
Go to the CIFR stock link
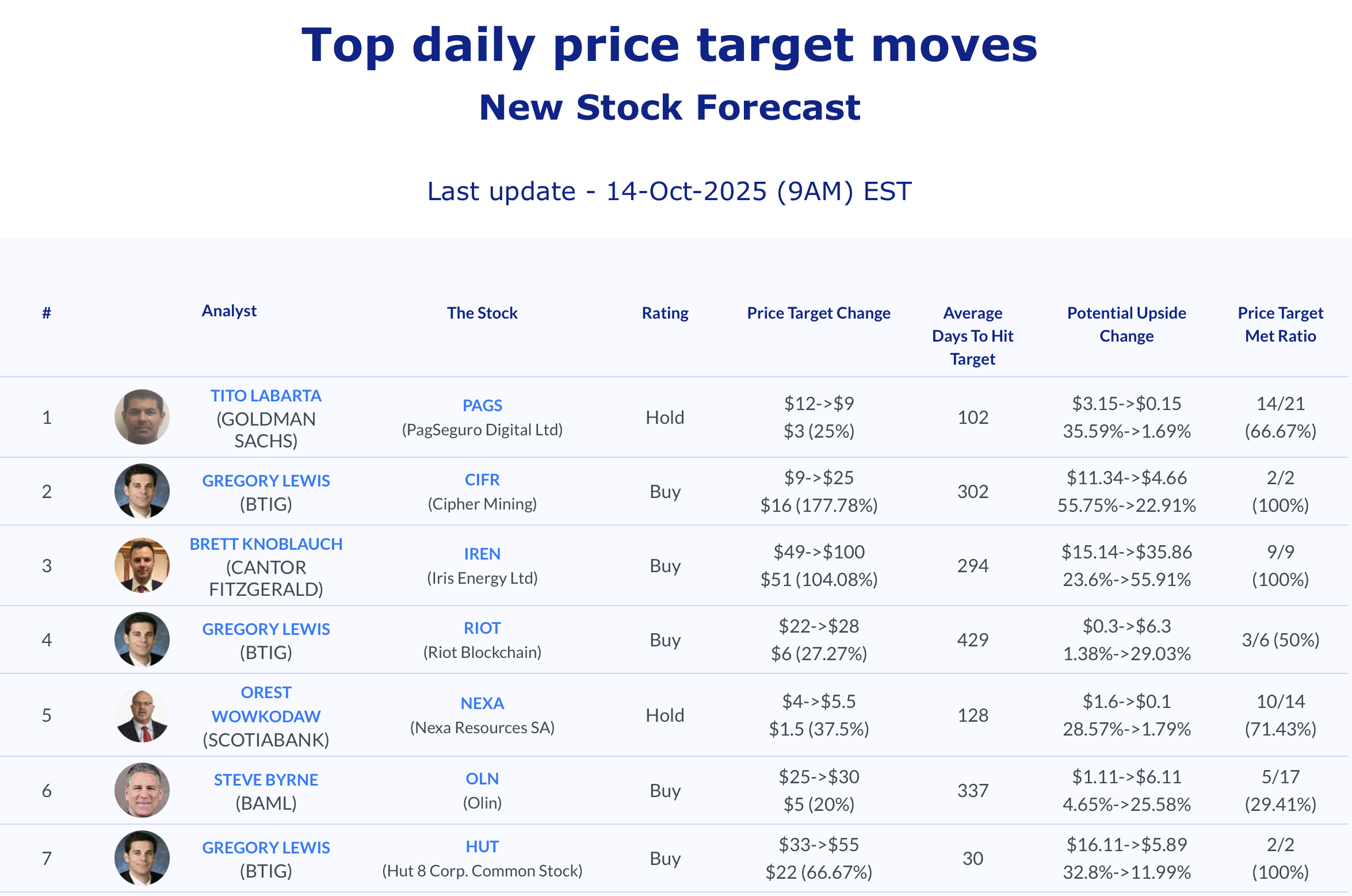[x=482, y=480]
